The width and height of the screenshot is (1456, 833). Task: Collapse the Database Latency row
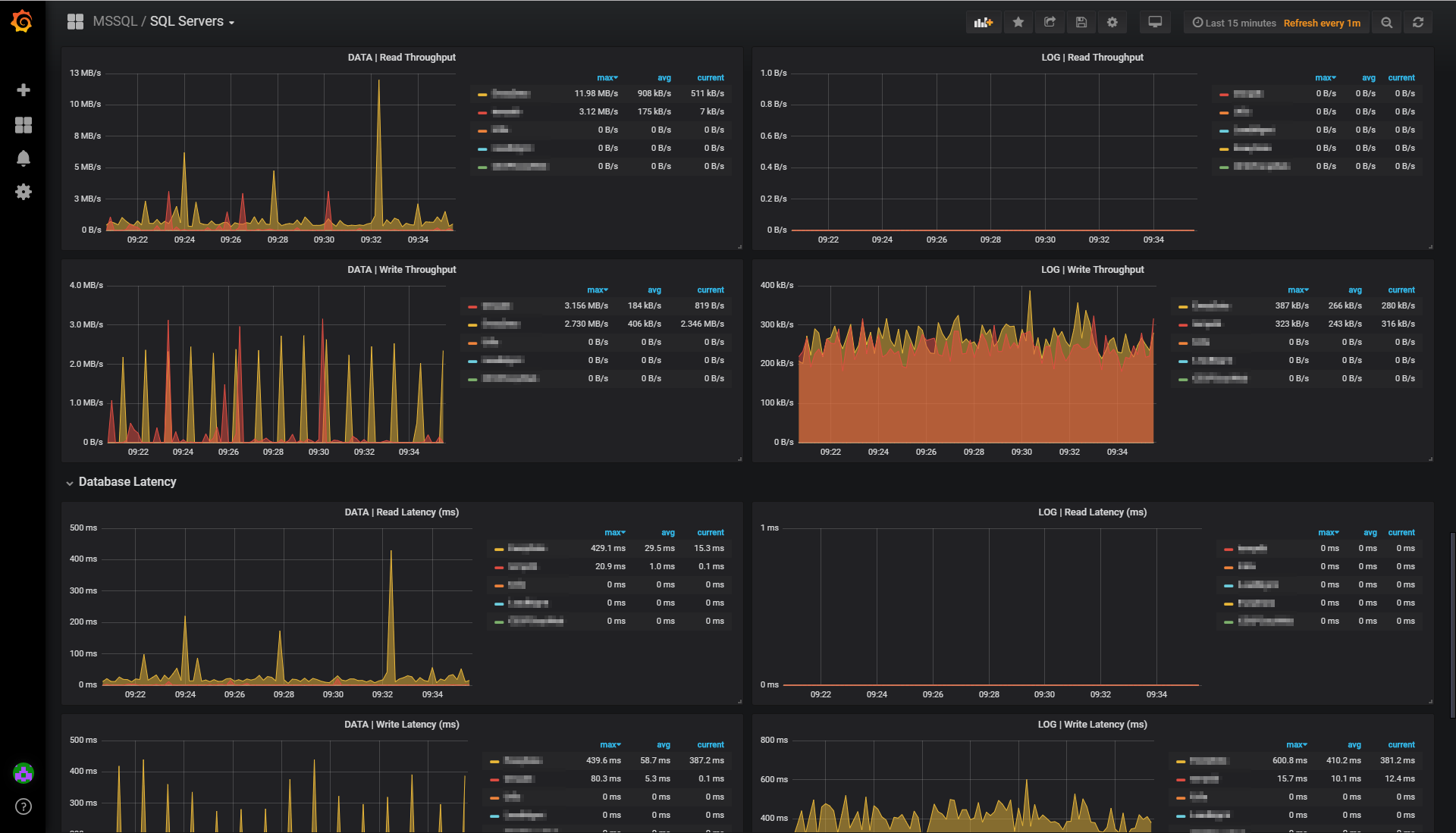point(127,482)
